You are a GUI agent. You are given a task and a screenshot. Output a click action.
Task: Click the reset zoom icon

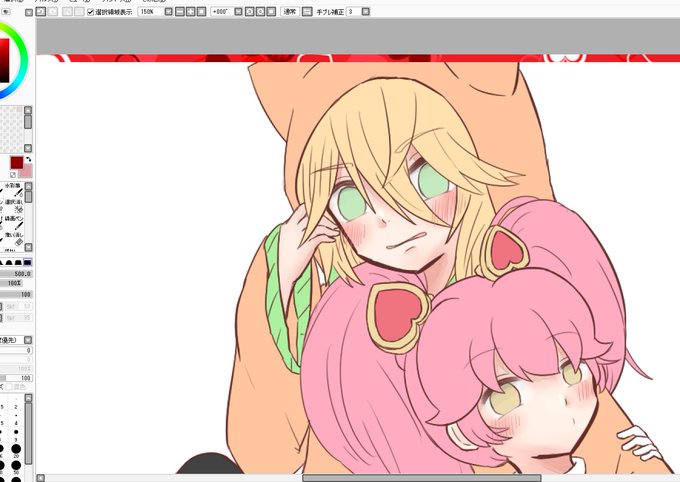click(201, 12)
